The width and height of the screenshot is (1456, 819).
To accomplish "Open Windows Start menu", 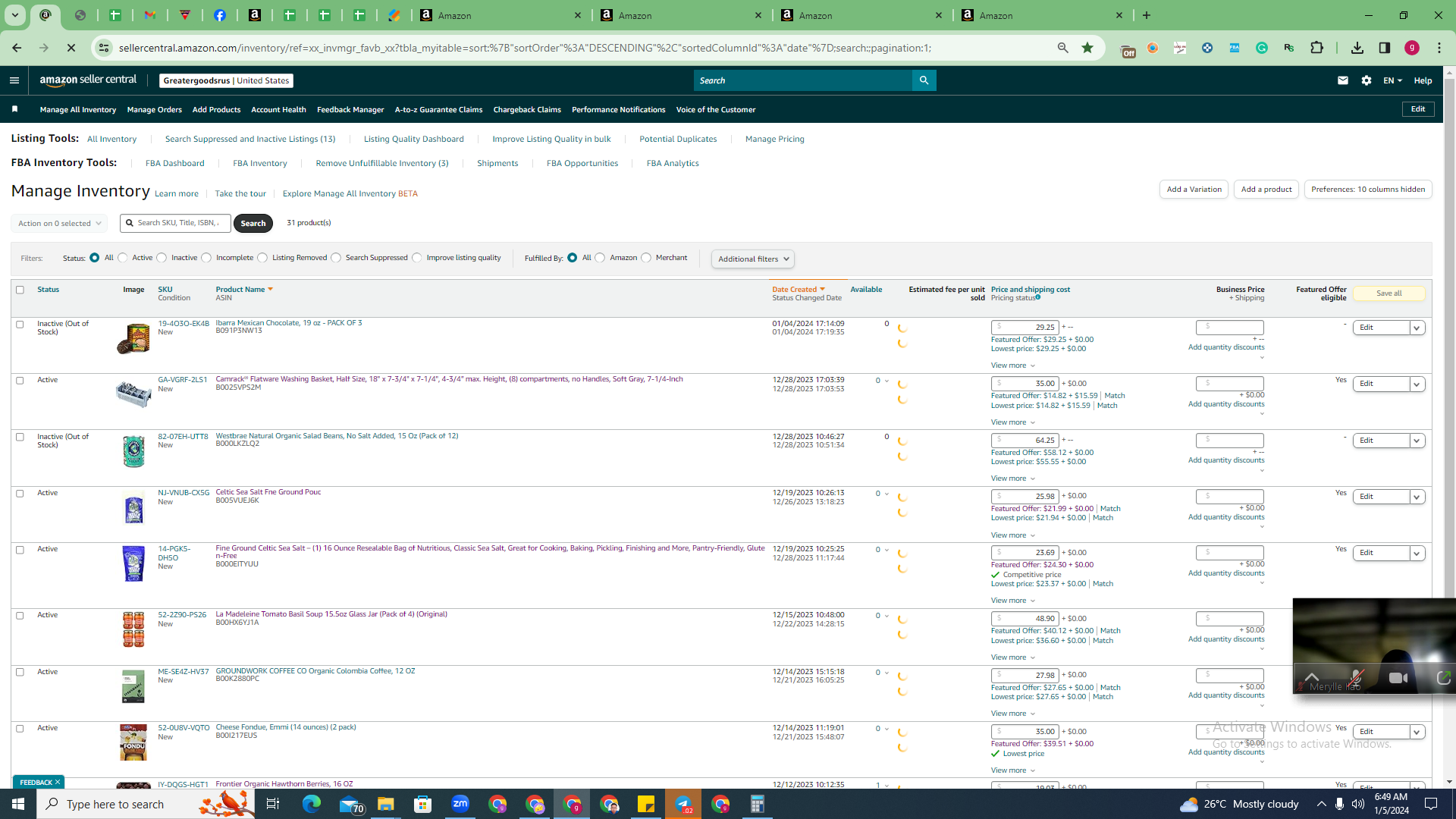I will tap(18, 804).
